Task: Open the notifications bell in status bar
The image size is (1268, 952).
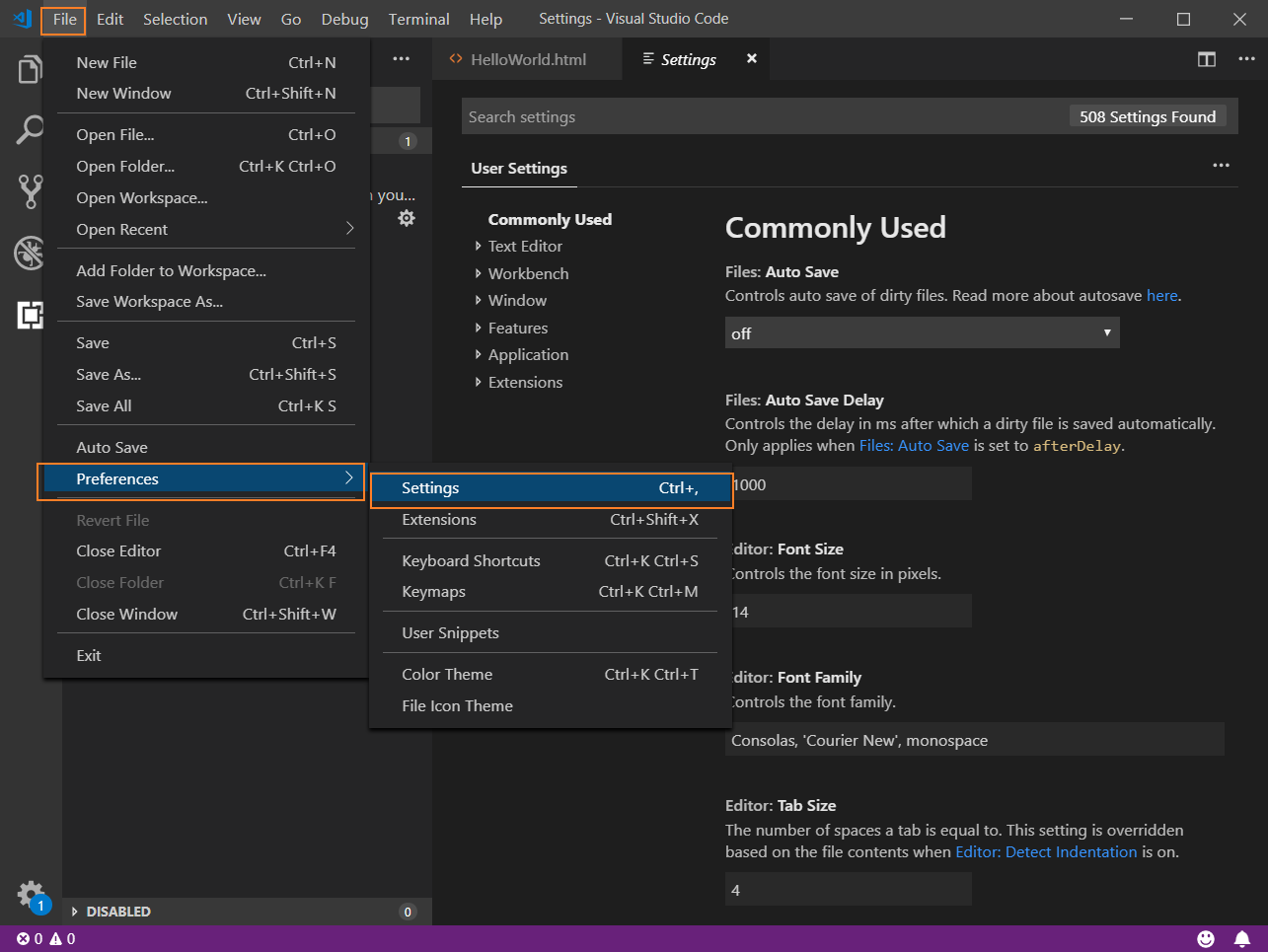Action: click(1241, 939)
